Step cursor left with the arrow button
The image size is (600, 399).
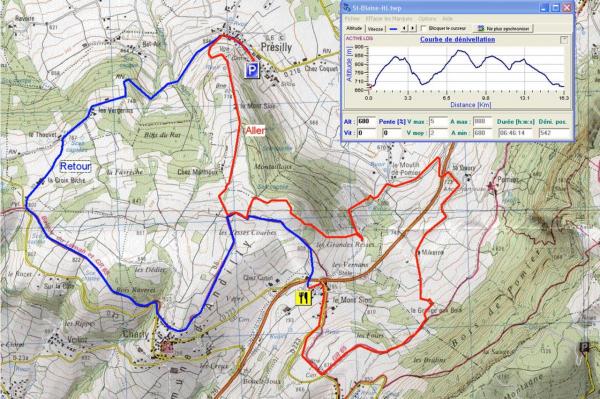(x=404, y=28)
